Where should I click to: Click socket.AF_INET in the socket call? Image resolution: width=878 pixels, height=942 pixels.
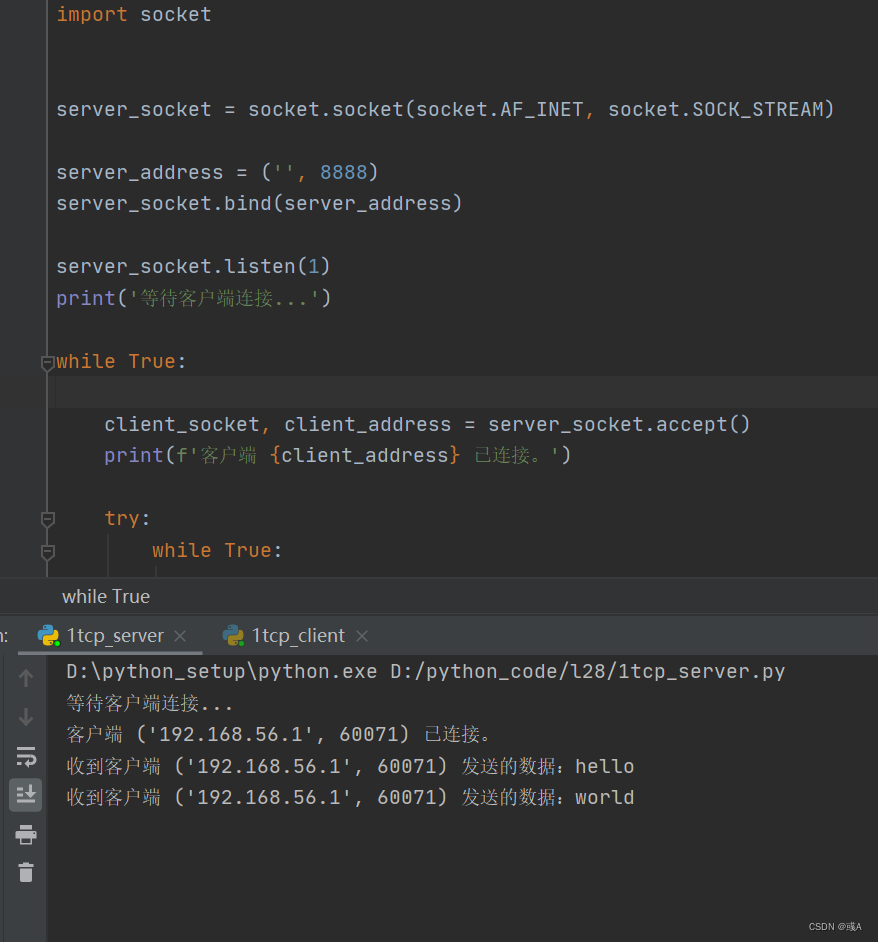pyautogui.click(x=499, y=109)
